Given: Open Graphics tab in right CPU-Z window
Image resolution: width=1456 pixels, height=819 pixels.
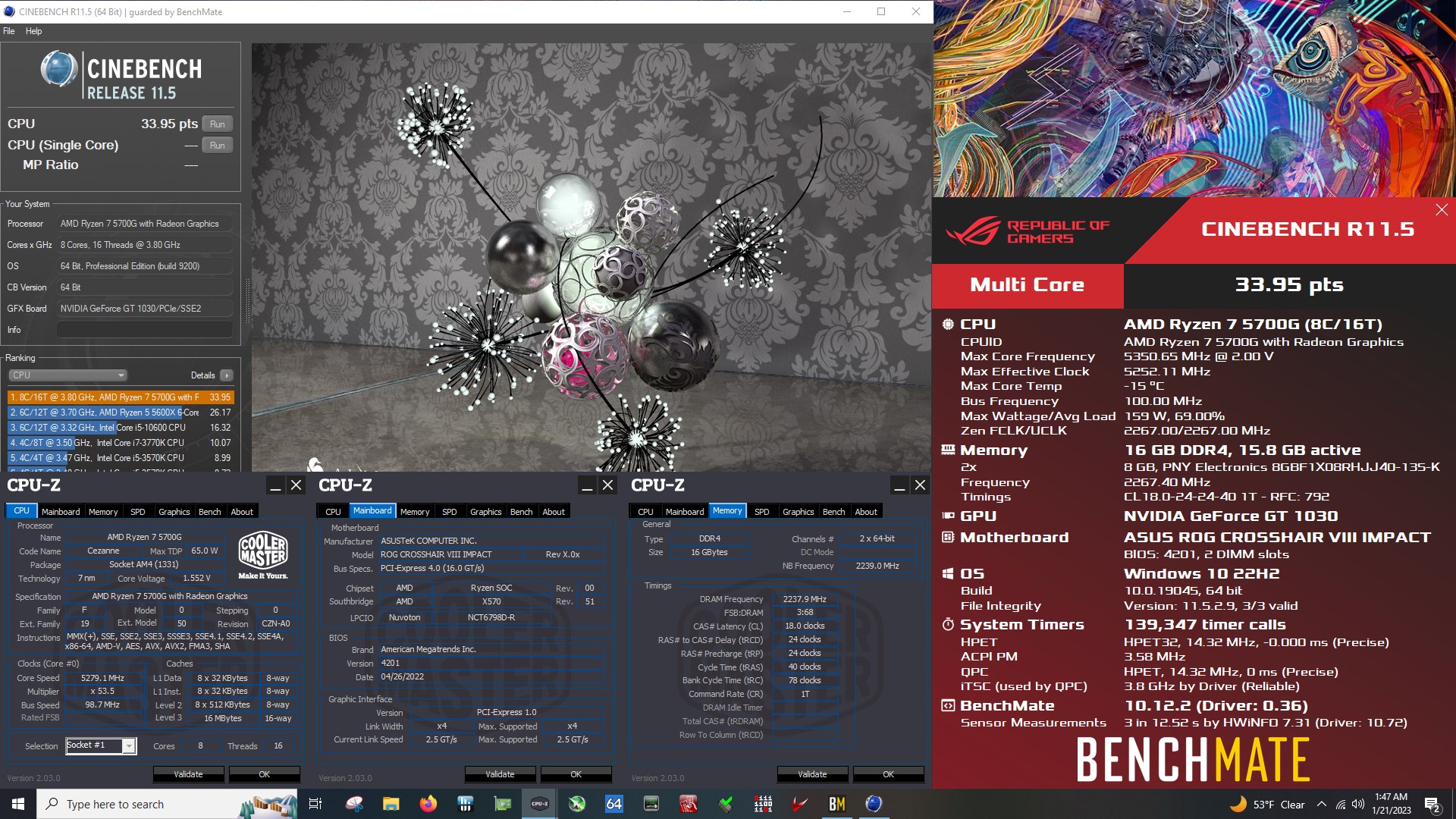Looking at the screenshot, I should pos(799,512).
